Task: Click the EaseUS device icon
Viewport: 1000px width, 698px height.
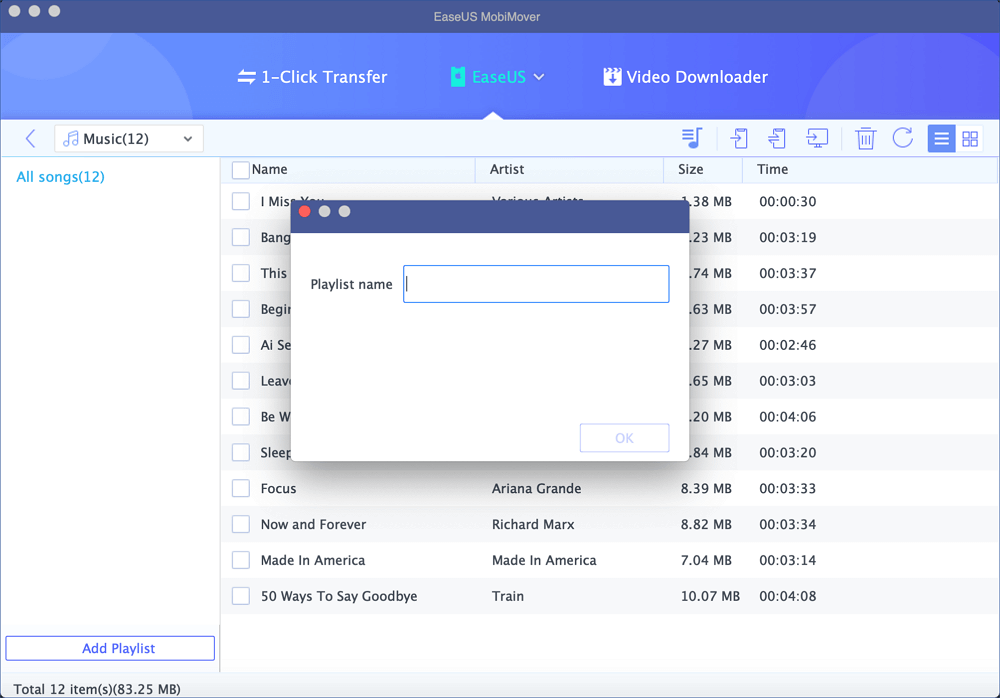Action: tap(458, 77)
